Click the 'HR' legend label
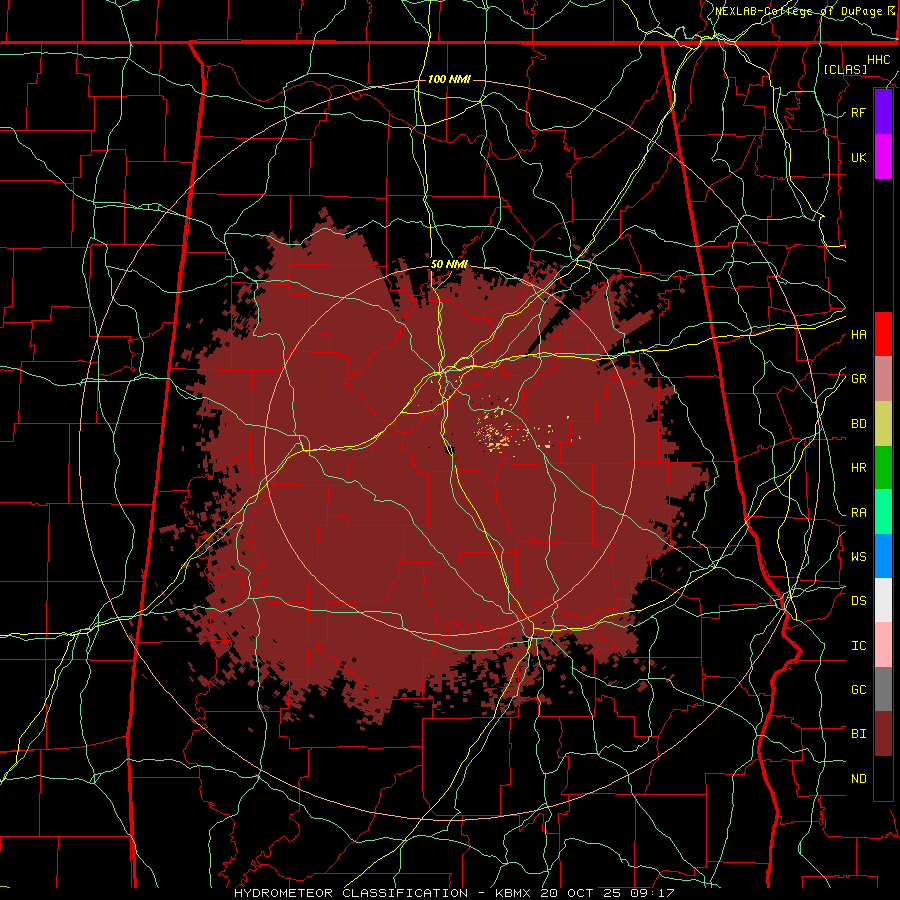This screenshot has height=900, width=900. coord(858,468)
